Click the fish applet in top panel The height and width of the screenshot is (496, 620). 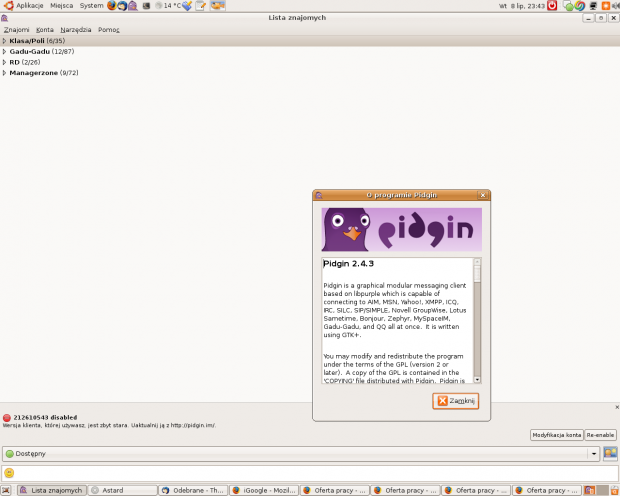[x=217, y=6]
